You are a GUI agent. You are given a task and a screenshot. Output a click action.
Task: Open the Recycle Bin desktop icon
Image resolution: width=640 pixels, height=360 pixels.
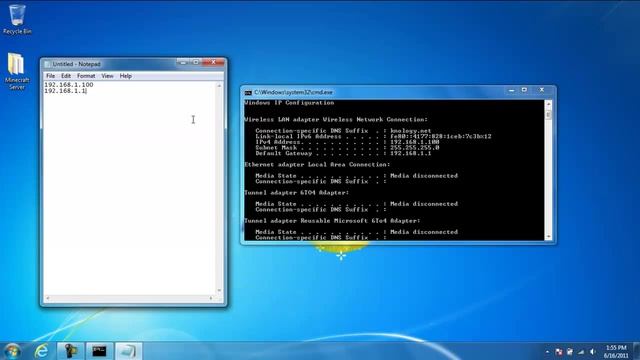click(17, 19)
